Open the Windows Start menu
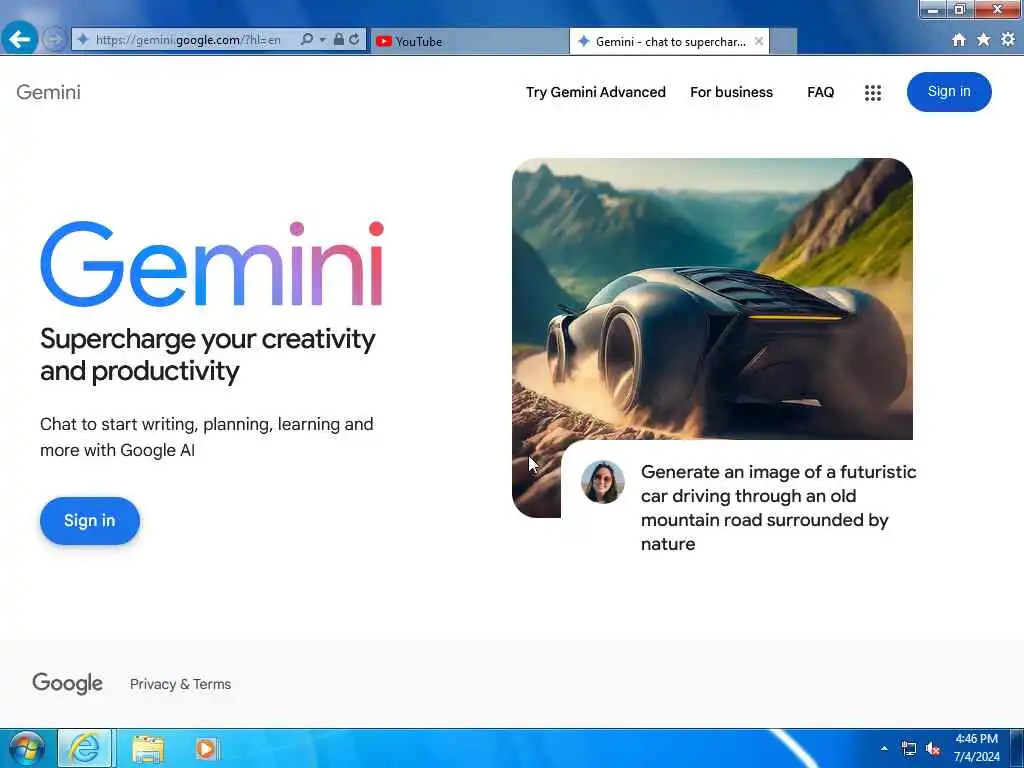The height and width of the screenshot is (768, 1024). (x=26, y=748)
